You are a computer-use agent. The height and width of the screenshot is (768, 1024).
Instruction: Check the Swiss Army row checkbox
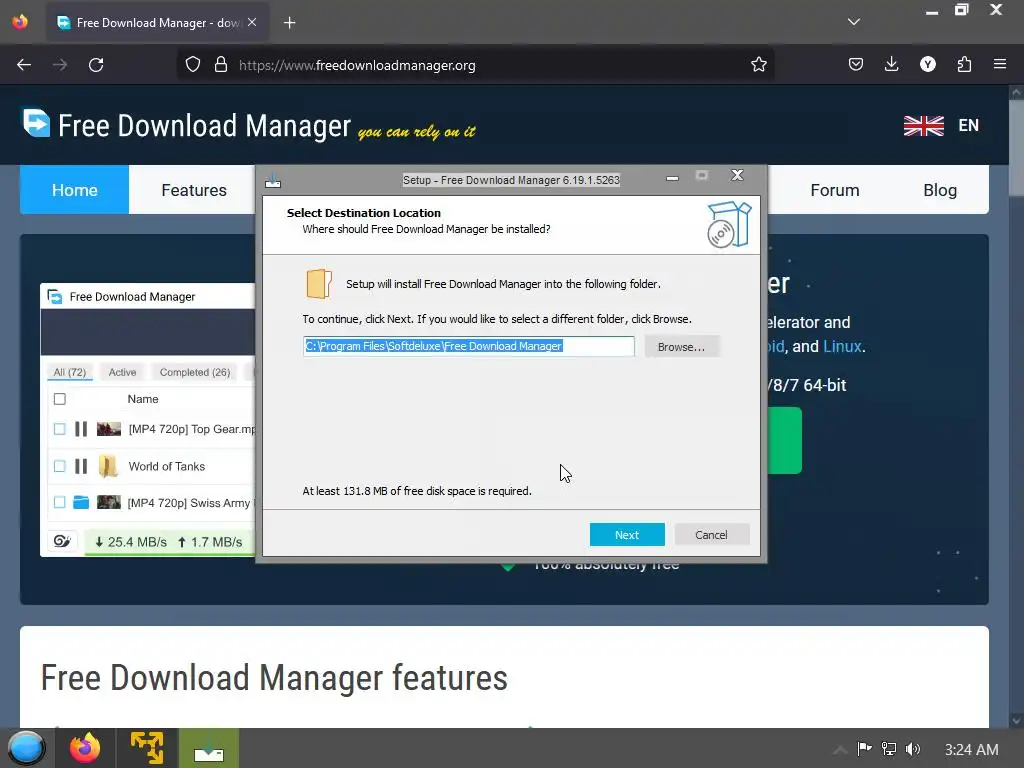point(59,502)
